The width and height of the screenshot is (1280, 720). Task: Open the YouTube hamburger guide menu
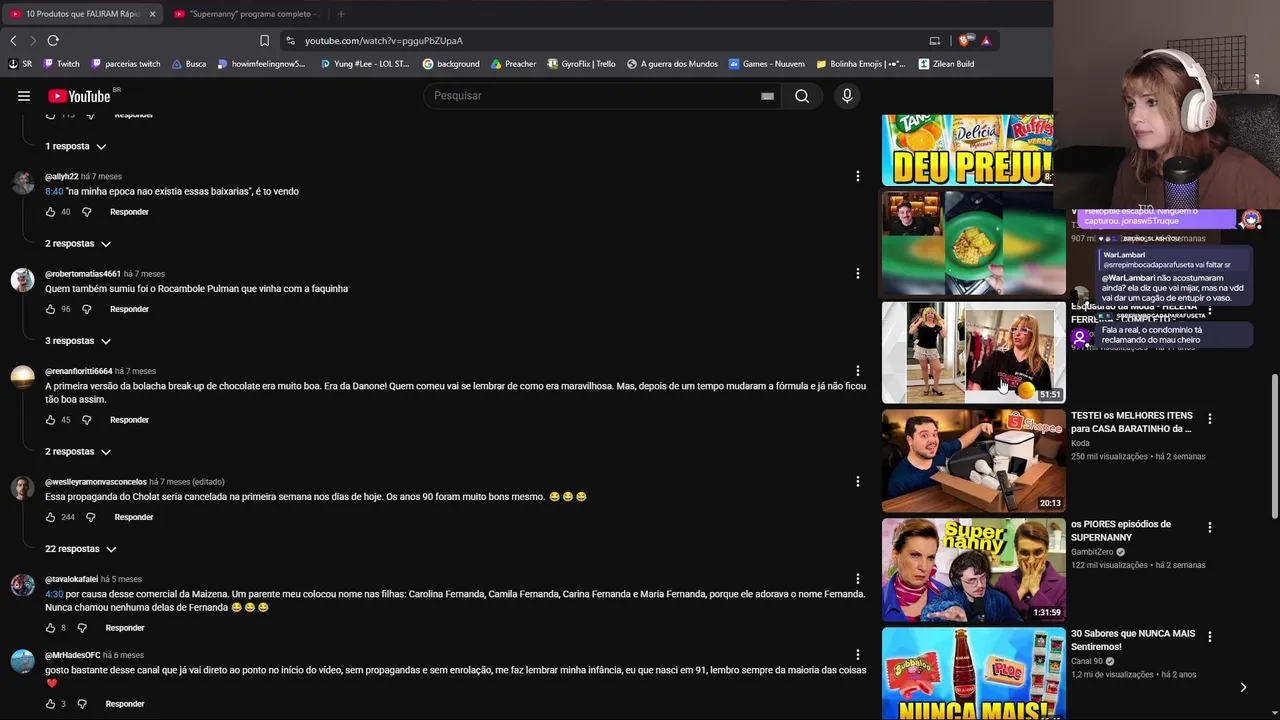[x=24, y=96]
